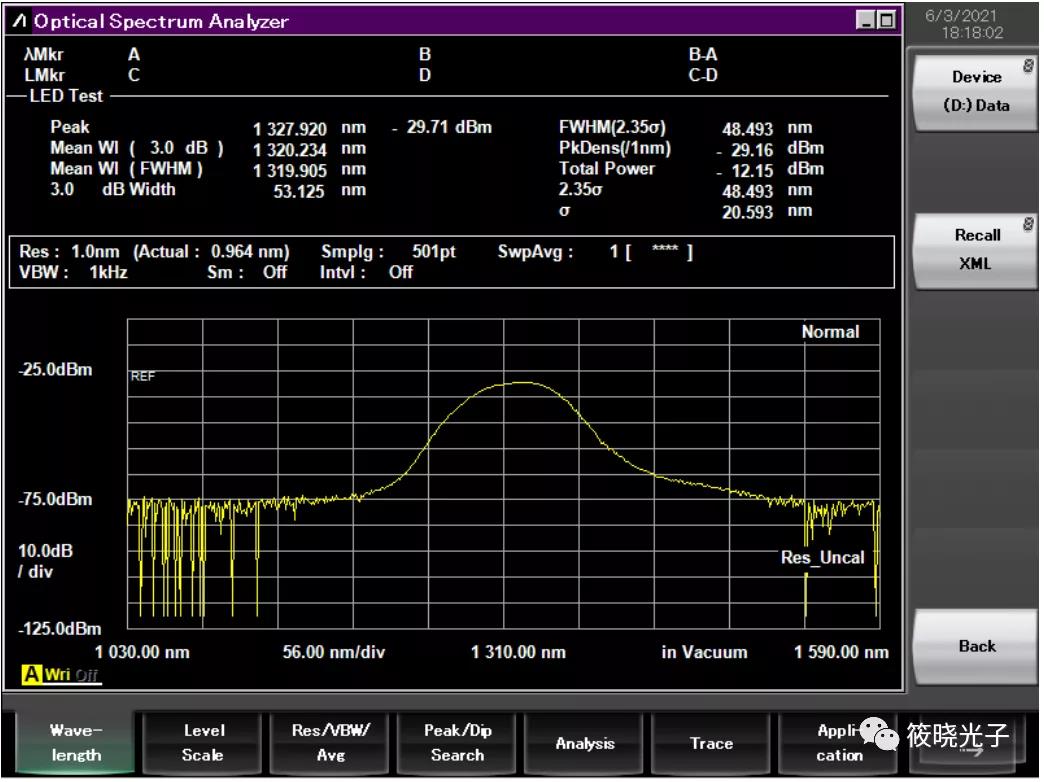
Task: Select the Analysis softkey
Action: pyautogui.click(x=585, y=743)
